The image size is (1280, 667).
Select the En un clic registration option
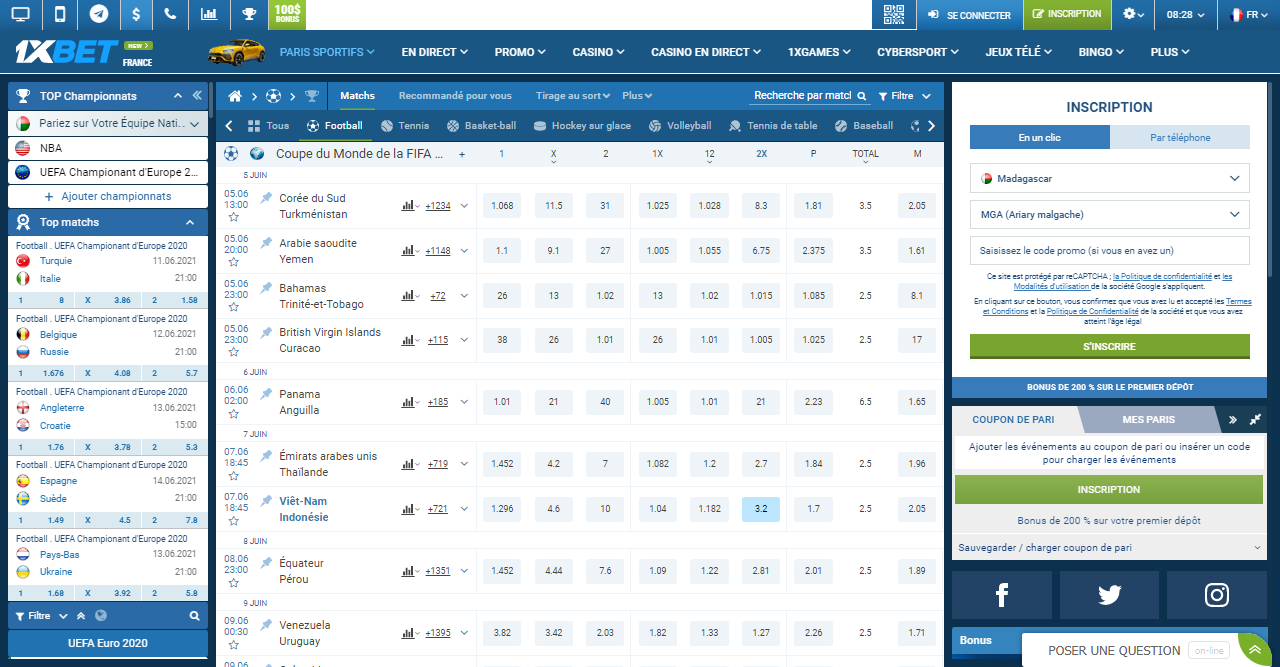coord(1040,137)
